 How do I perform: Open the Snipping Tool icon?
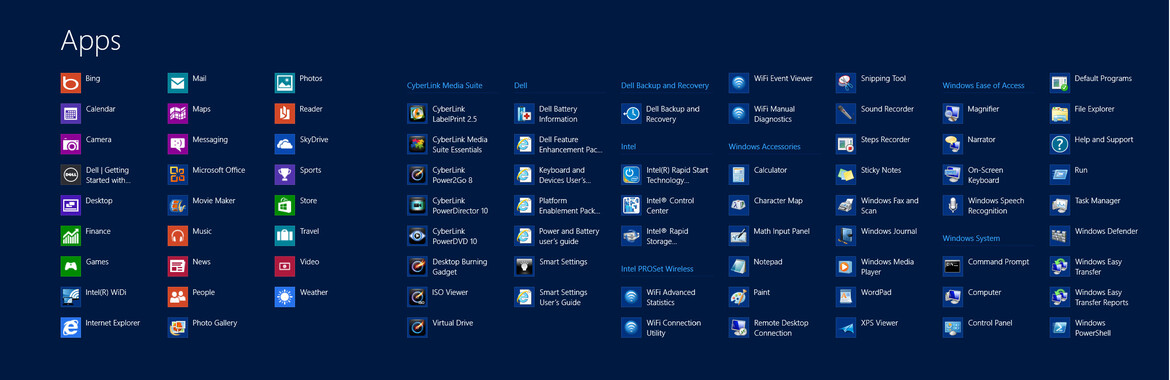pos(845,83)
